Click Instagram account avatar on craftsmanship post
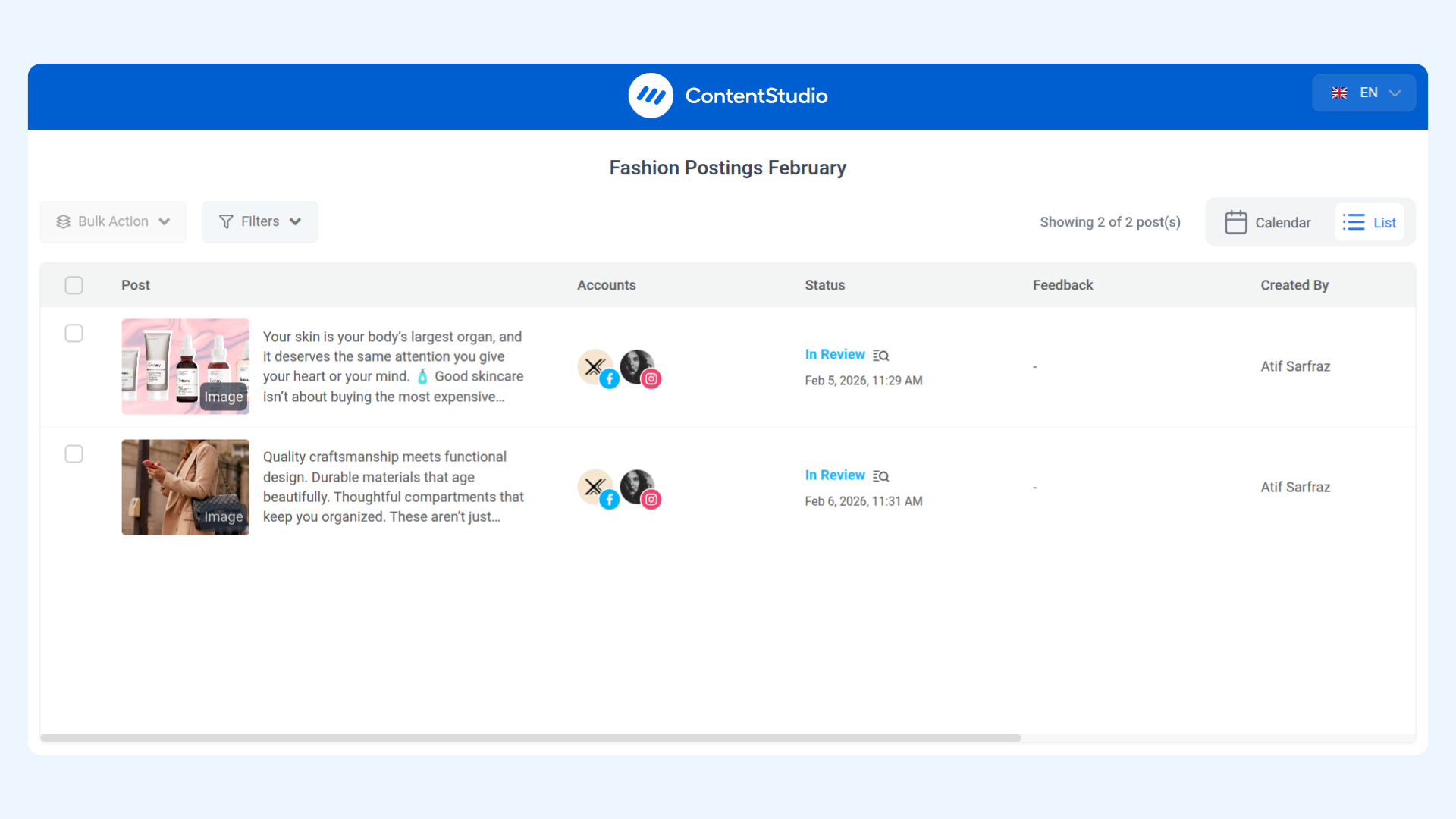 coord(638,488)
